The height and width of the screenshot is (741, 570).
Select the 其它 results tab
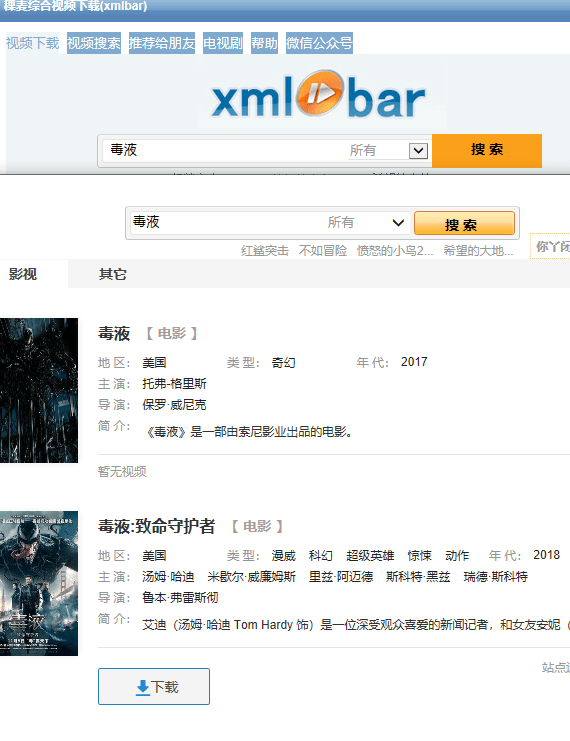(112, 274)
